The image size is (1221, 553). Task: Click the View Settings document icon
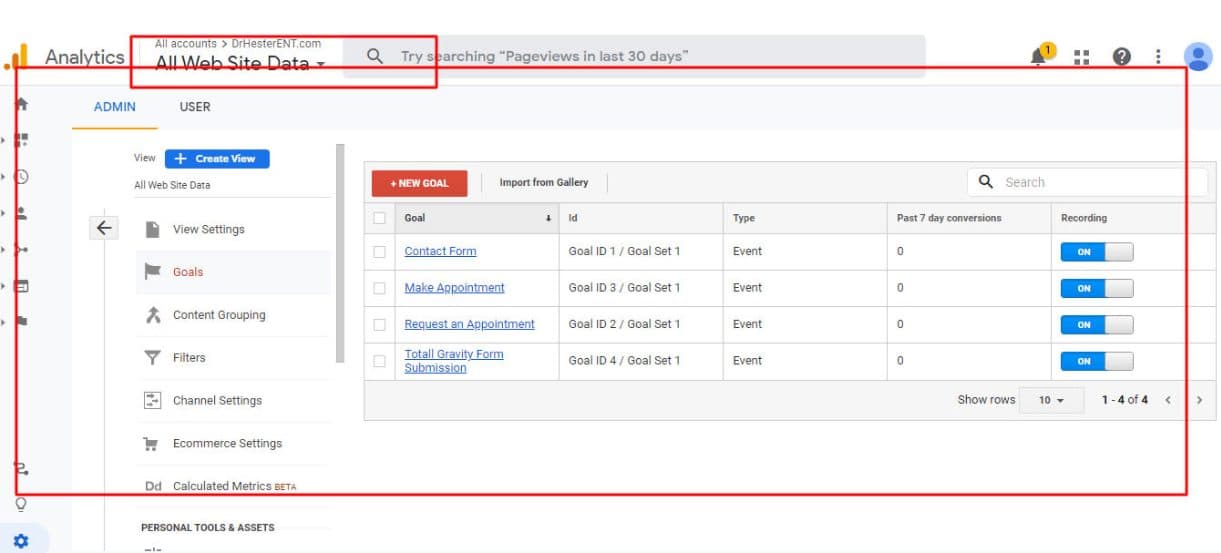point(153,229)
